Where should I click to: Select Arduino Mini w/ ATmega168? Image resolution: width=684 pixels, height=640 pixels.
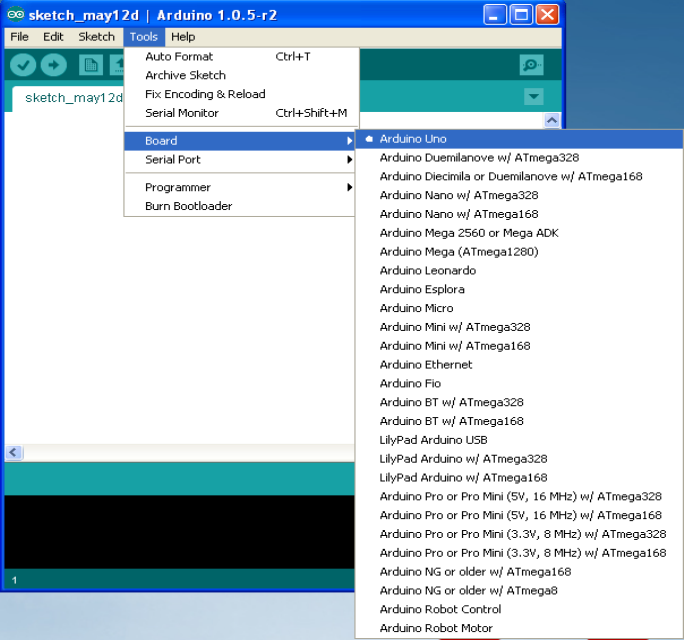point(519,346)
